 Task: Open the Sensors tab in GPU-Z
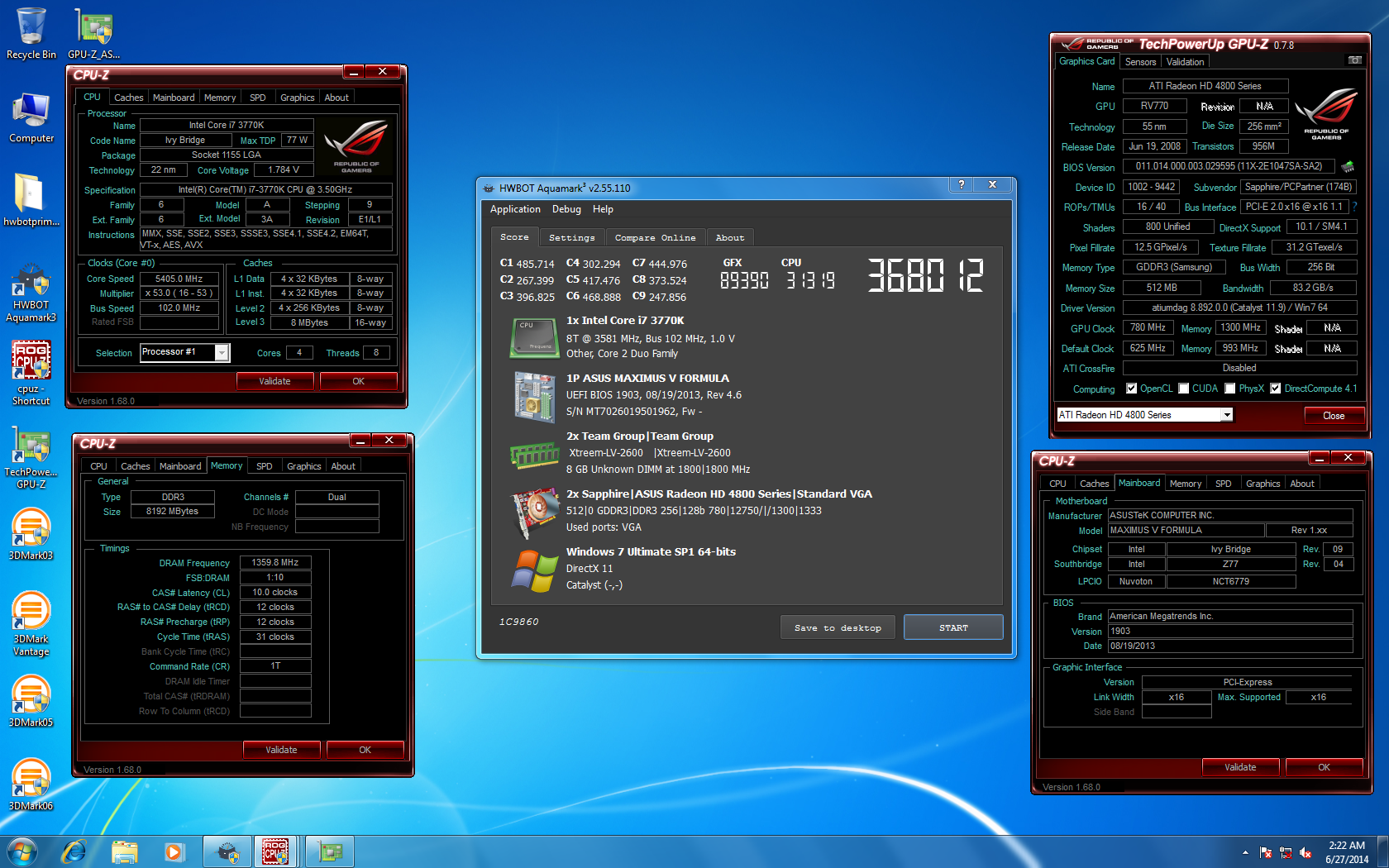click(1140, 62)
